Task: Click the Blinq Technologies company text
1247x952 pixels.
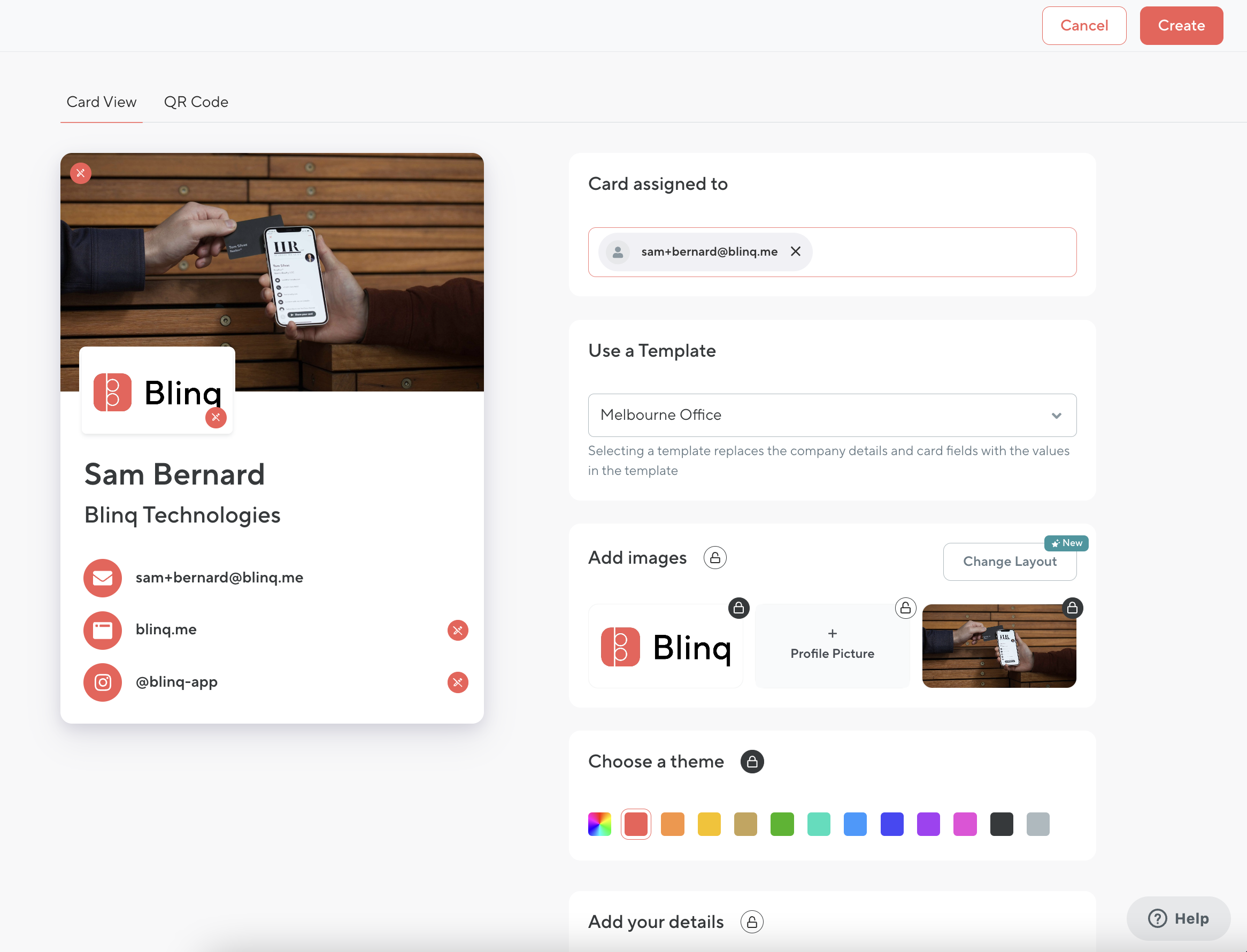Action: [182, 515]
